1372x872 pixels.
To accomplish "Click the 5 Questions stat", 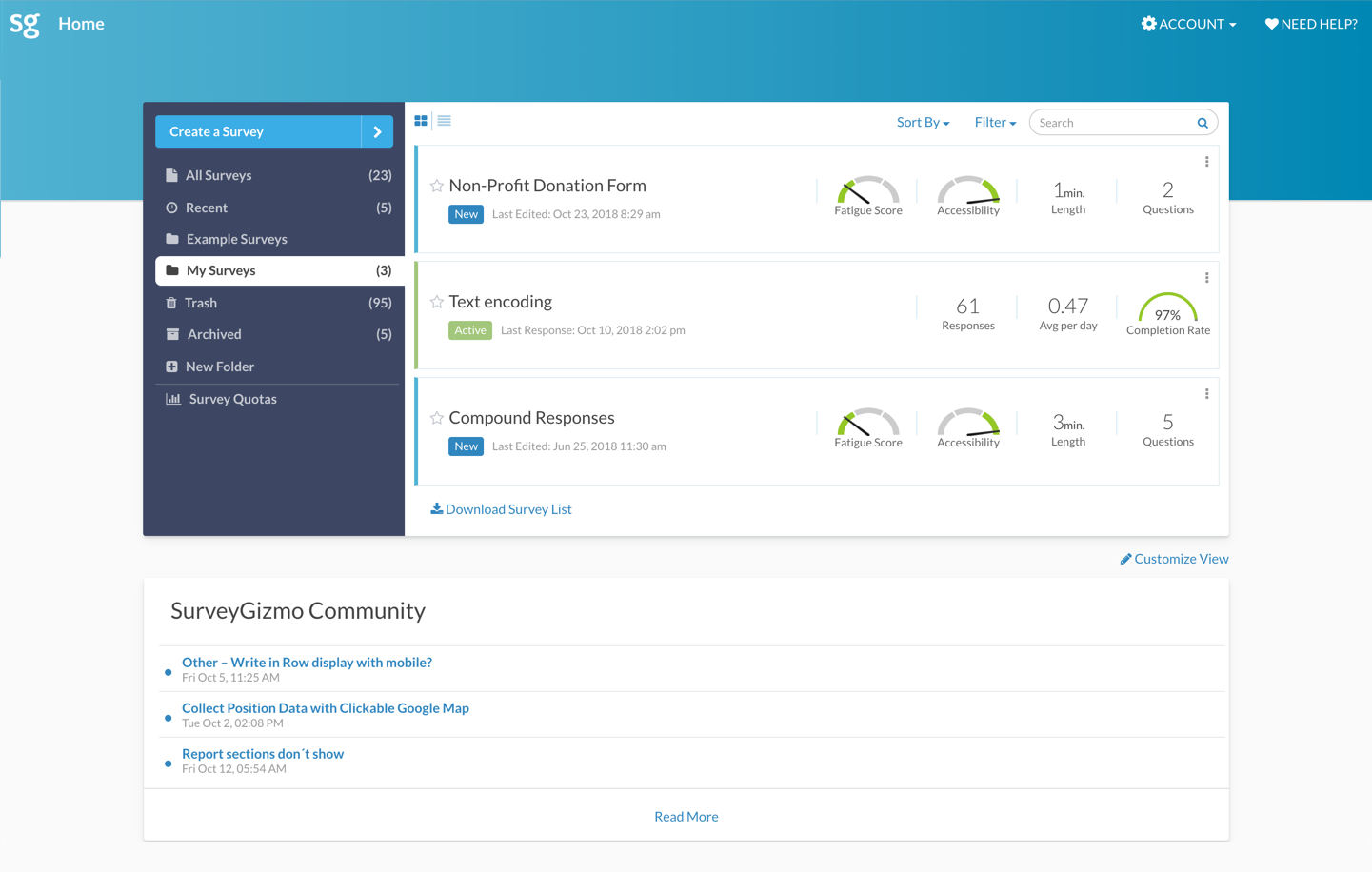I will 1168,429.
